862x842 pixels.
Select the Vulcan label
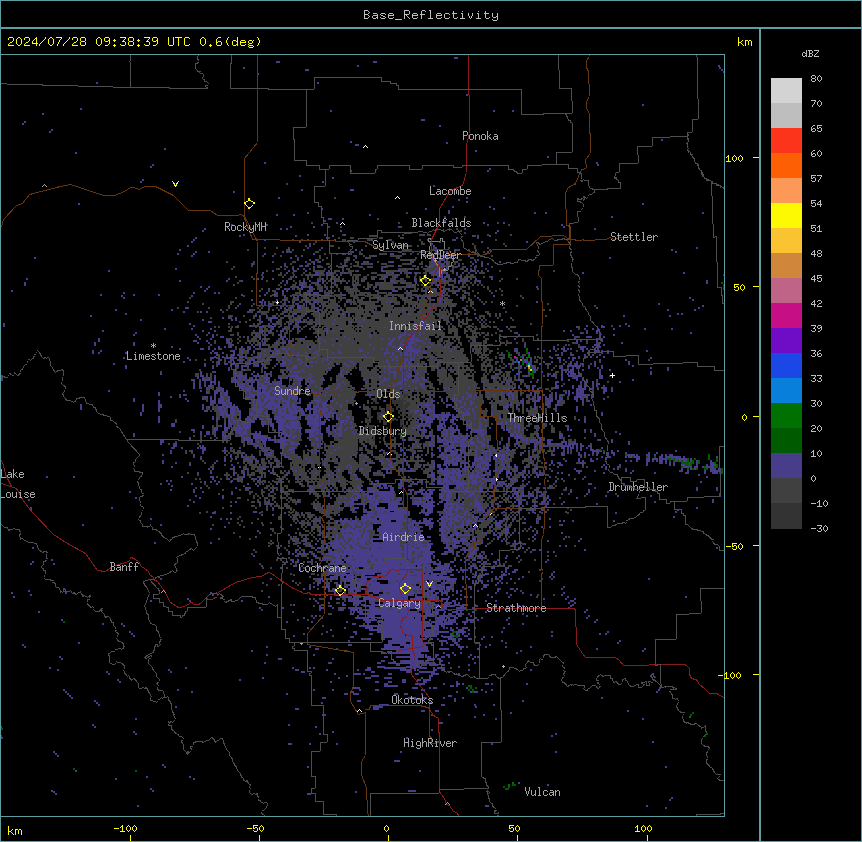tap(542, 792)
